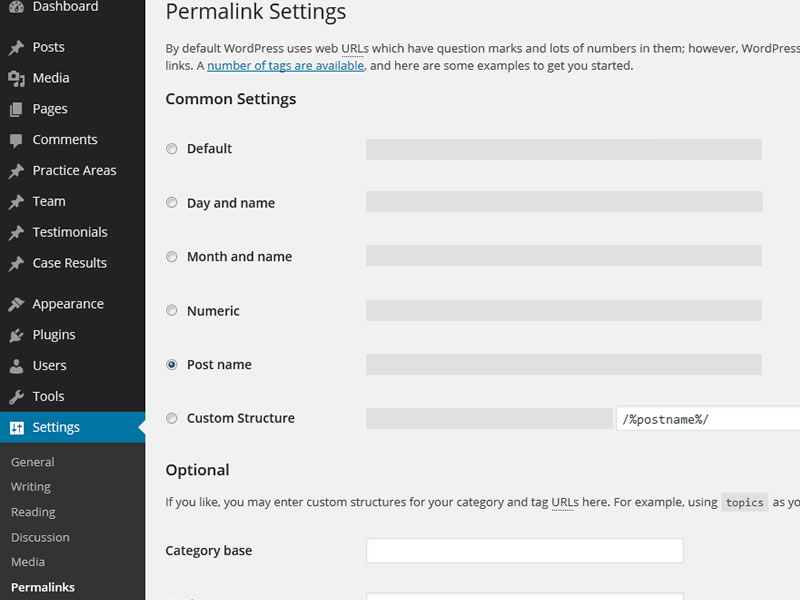Image resolution: width=800 pixels, height=600 pixels.
Task: Go to the General settings submenu
Action: pyautogui.click(x=33, y=462)
